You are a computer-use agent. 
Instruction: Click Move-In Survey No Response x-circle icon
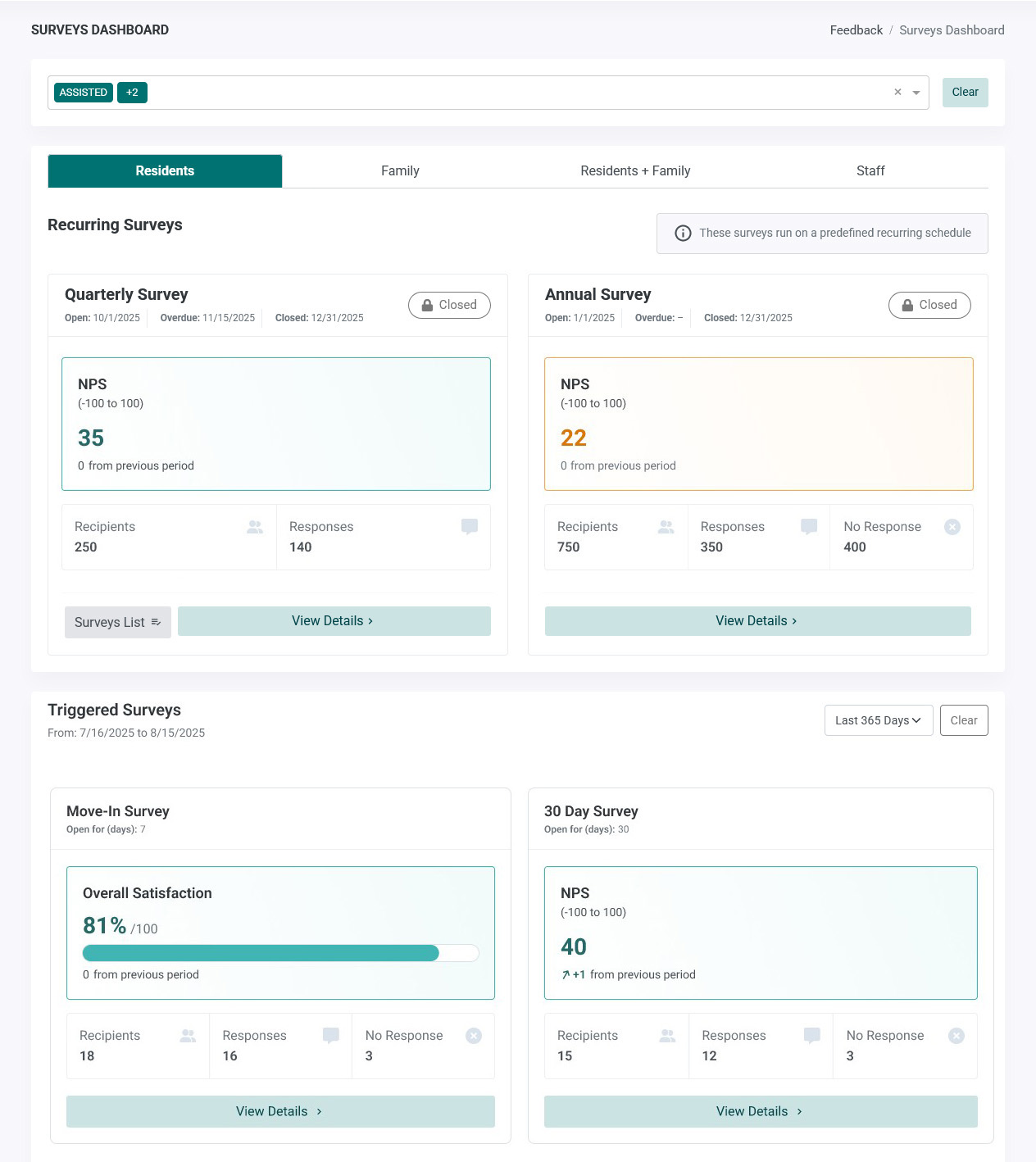(x=474, y=1036)
